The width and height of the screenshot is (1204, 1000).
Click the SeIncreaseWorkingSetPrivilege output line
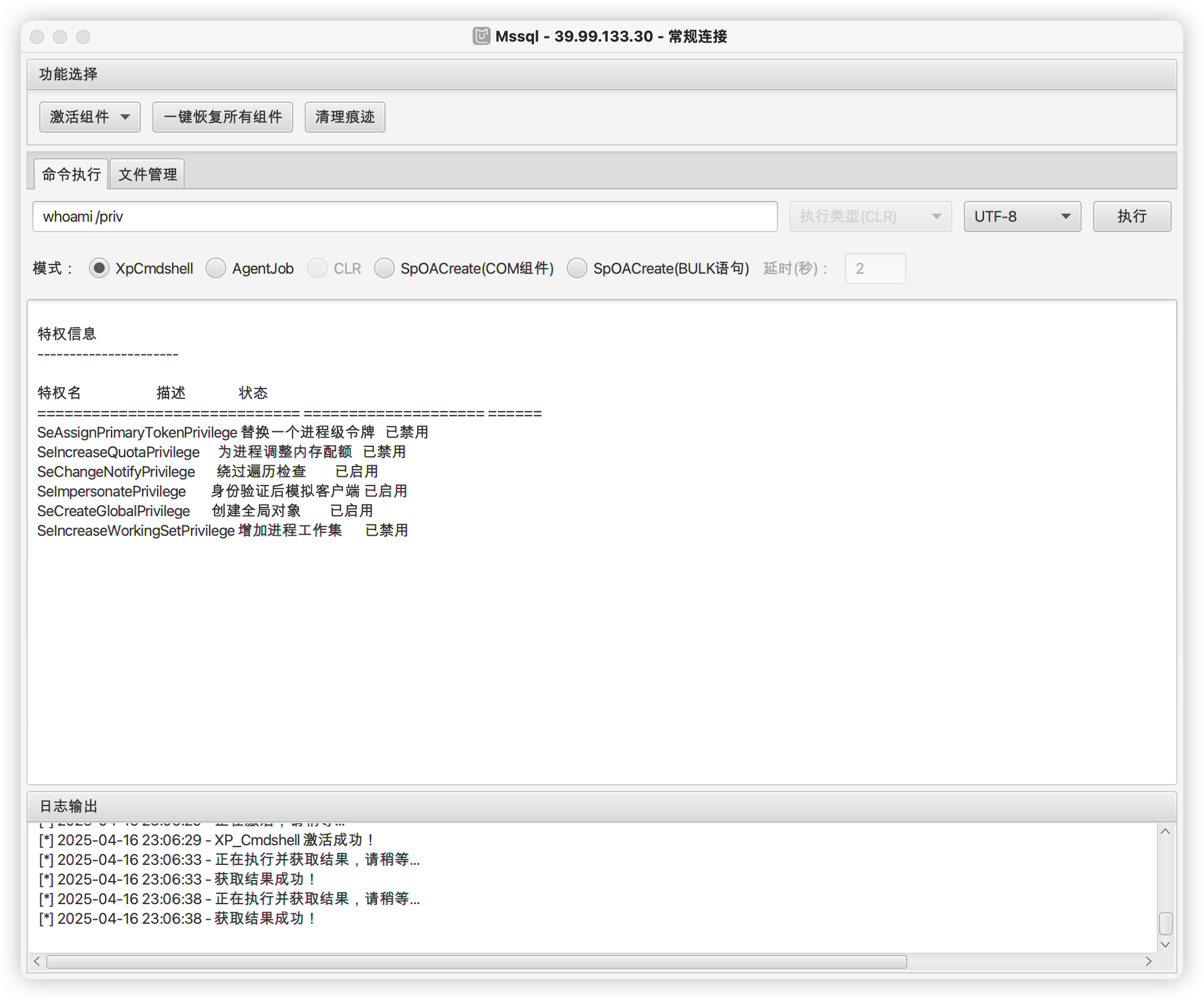click(223, 531)
